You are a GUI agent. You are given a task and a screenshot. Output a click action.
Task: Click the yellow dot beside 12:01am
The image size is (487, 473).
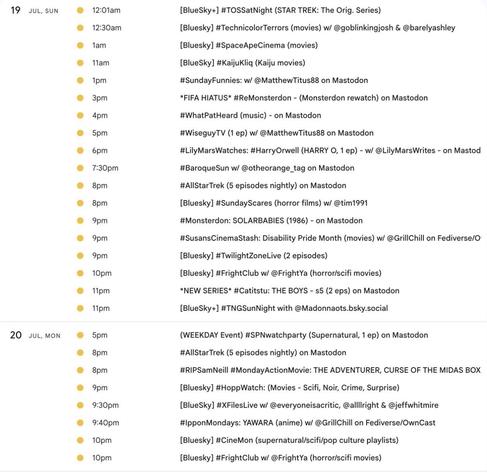[x=80, y=10]
